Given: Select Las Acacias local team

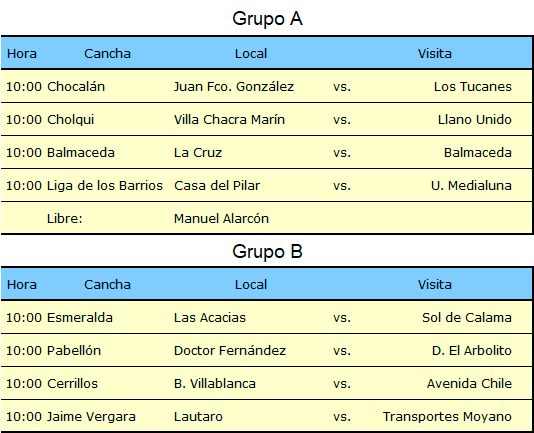Looking at the screenshot, I should [x=210, y=318].
